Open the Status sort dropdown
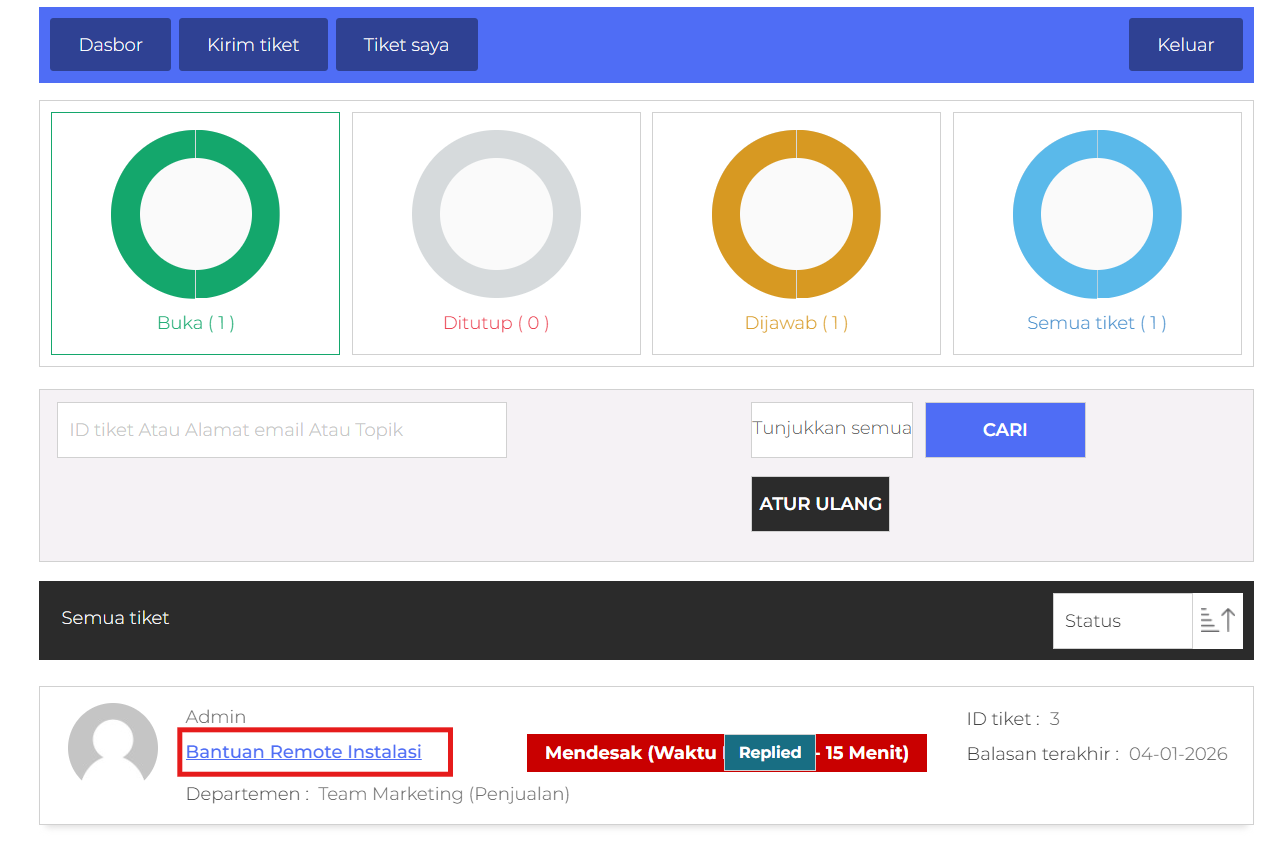1277x851 pixels. pyautogui.click(x=1122, y=621)
